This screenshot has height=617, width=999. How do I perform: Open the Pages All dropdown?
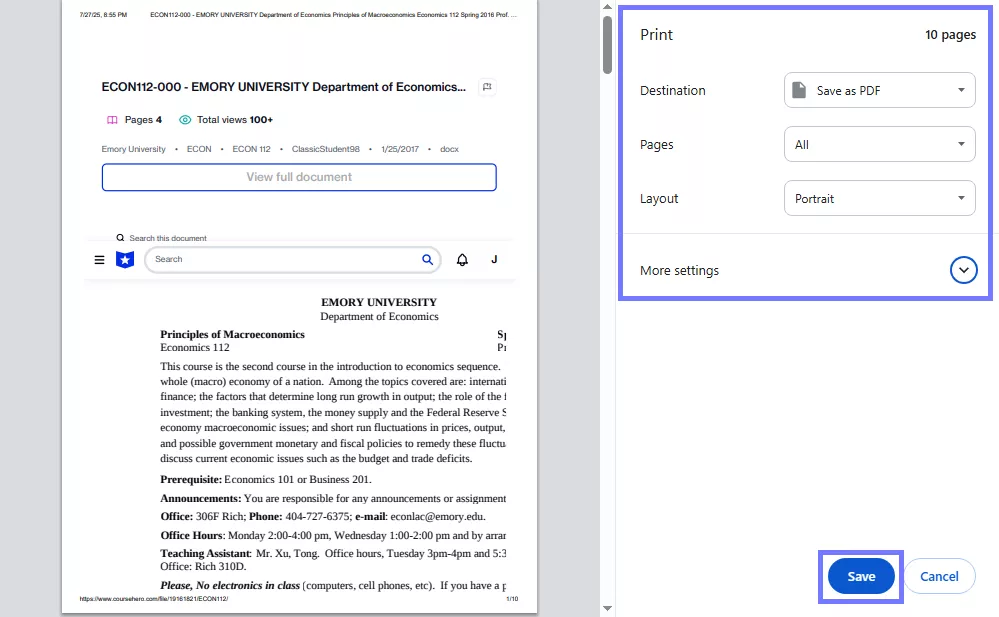[x=879, y=144]
